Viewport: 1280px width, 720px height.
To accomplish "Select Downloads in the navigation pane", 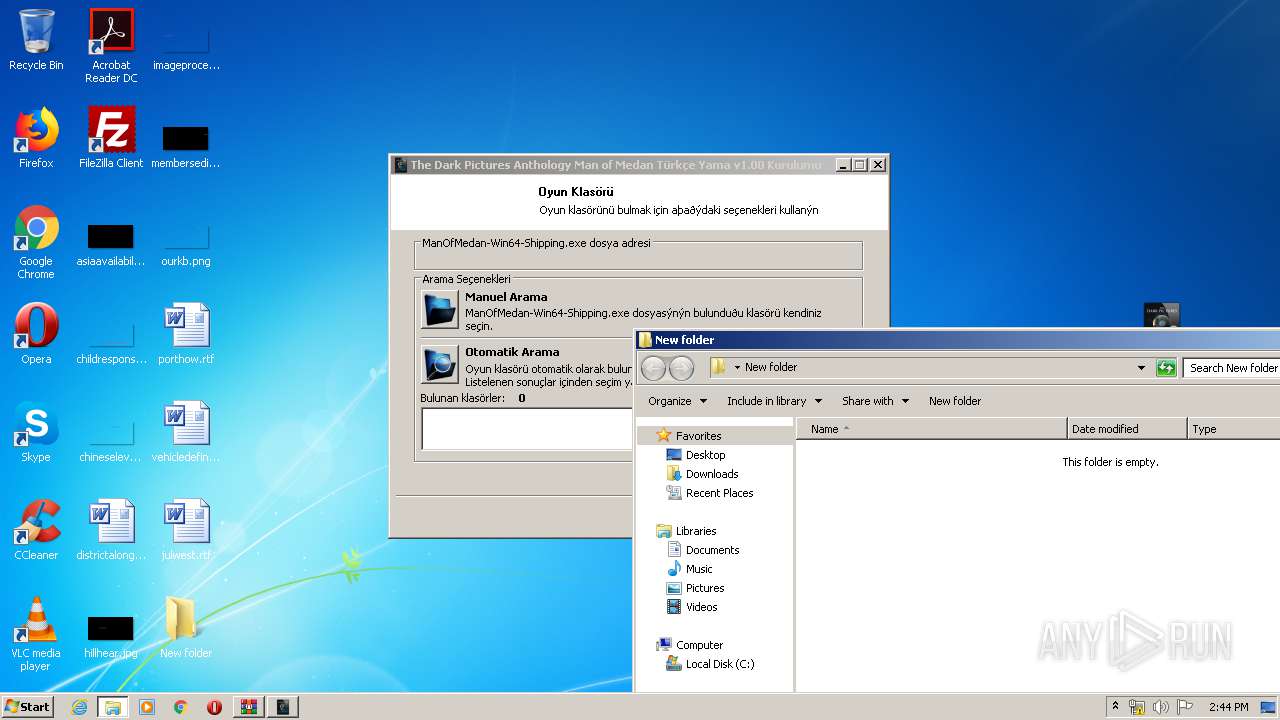I will click(711, 474).
